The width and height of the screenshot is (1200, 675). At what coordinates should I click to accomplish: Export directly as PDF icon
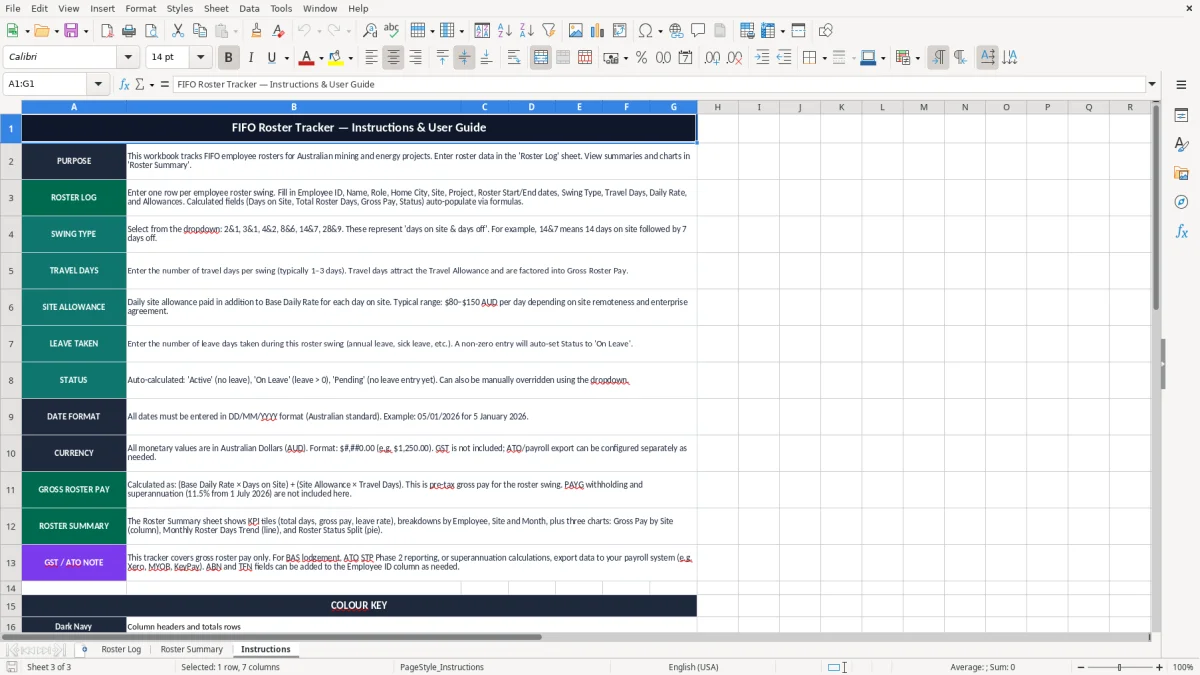click(x=107, y=31)
